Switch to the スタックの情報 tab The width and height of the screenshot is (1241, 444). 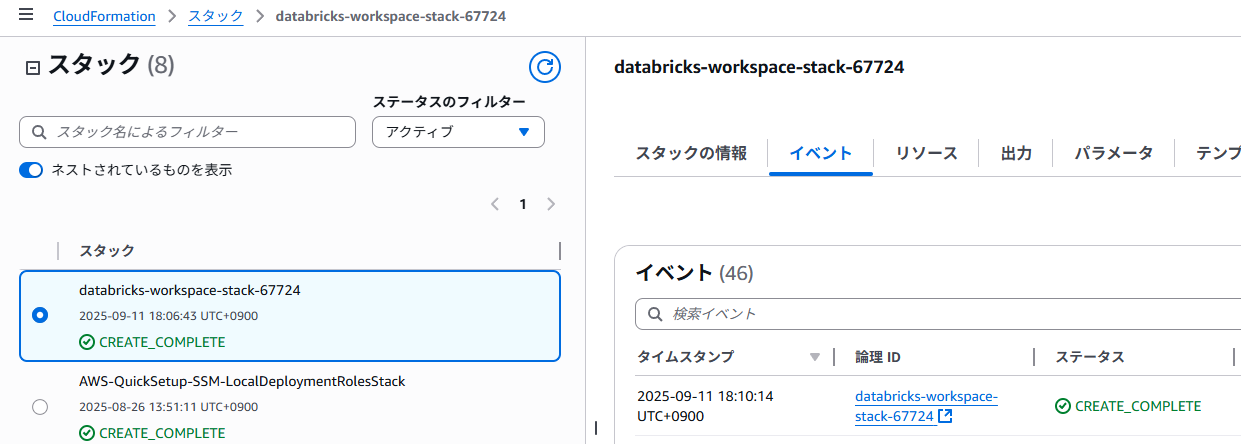pyautogui.click(x=691, y=153)
